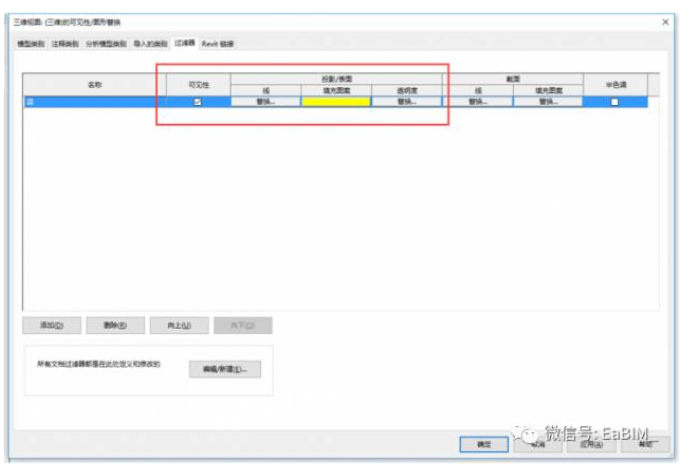This screenshot has width=691, height=469.
Task: Select the highlighted filter name cell
Action: [x=94, y=102]
